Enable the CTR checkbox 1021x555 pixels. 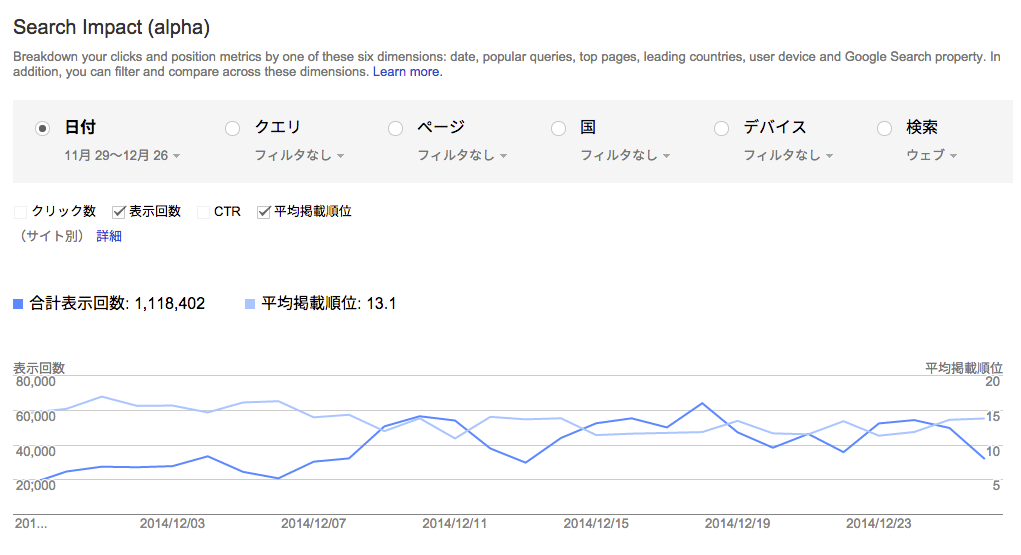click(203, 212)
